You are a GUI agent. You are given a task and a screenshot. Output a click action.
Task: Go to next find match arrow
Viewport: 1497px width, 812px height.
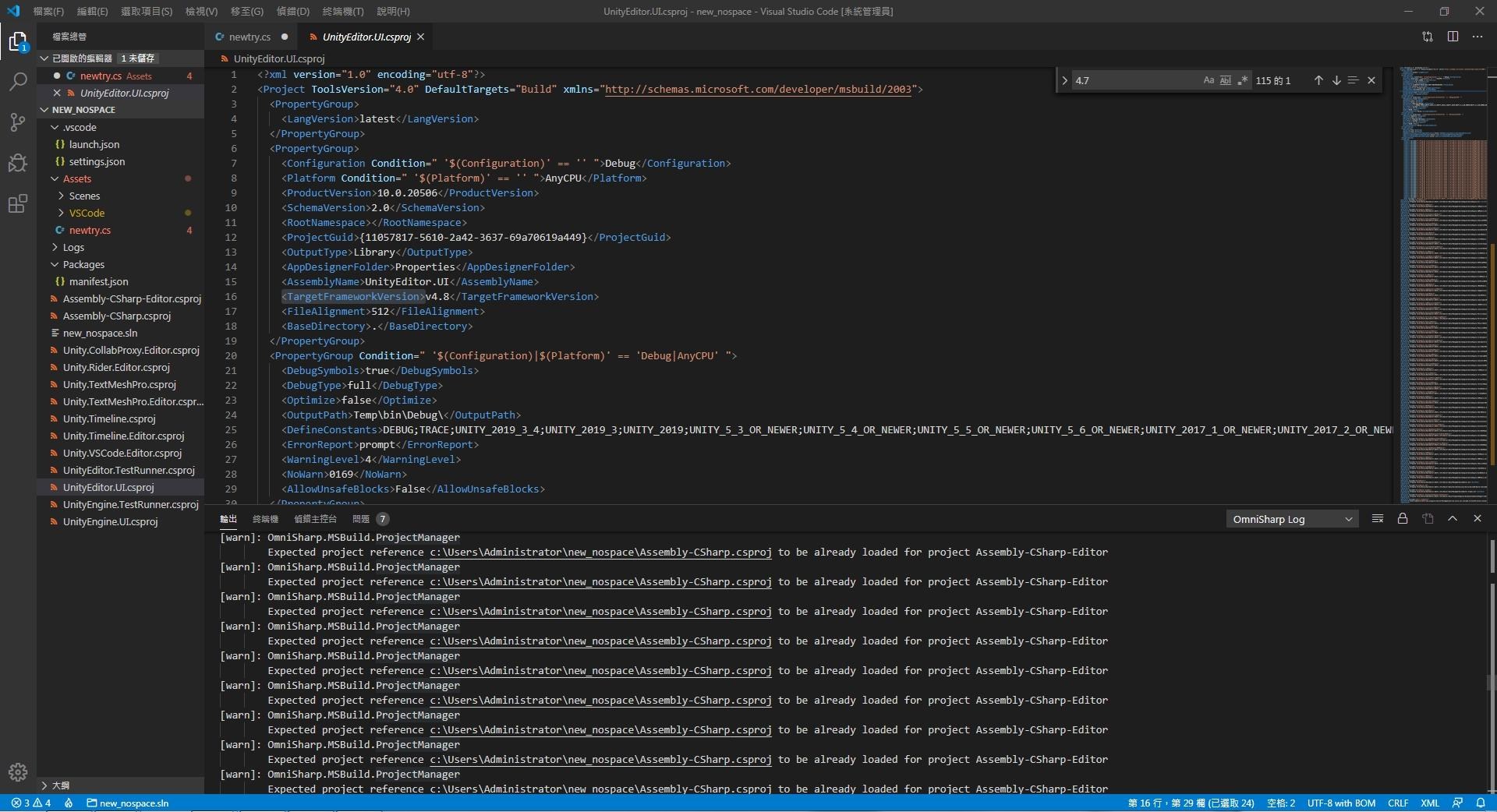click(1336, 80)
